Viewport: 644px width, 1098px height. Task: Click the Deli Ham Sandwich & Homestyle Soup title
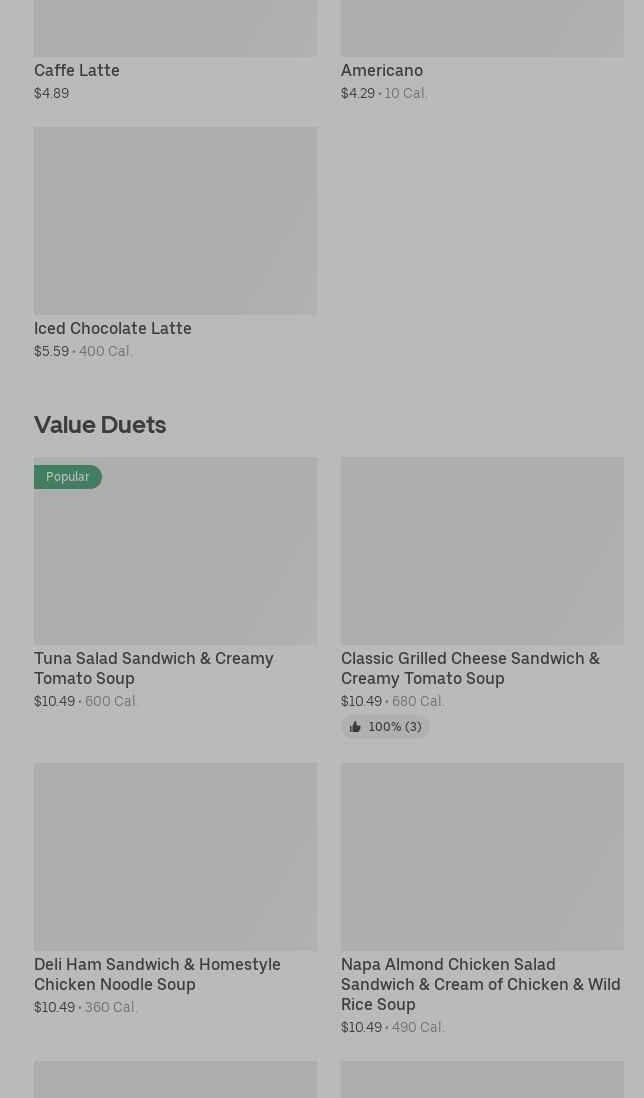157,974
